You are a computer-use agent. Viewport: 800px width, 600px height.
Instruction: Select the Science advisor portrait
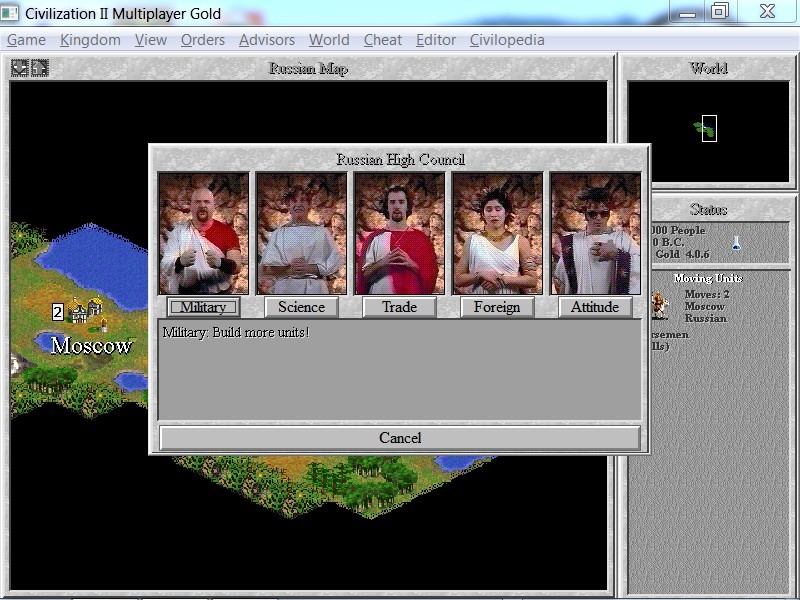click(x=302, y=233)
